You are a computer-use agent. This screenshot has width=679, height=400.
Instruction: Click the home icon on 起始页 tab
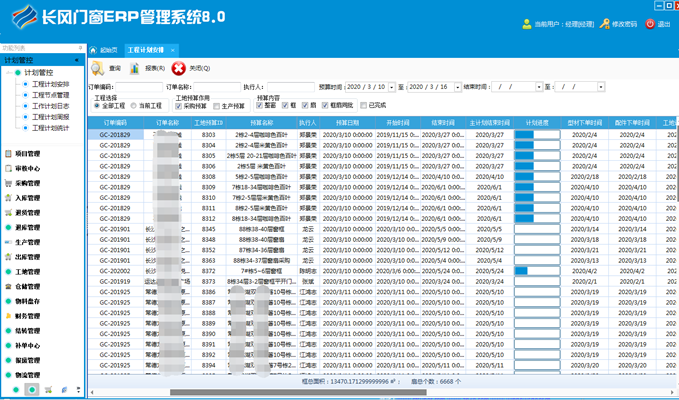pyautogui.click(x=93, y=50)
